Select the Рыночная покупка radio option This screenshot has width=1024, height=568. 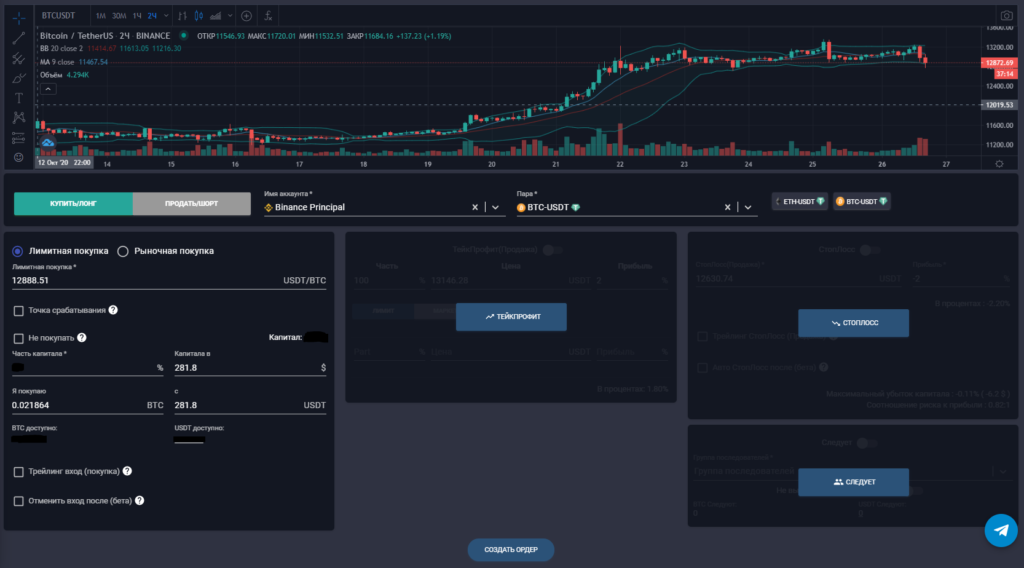123,251
